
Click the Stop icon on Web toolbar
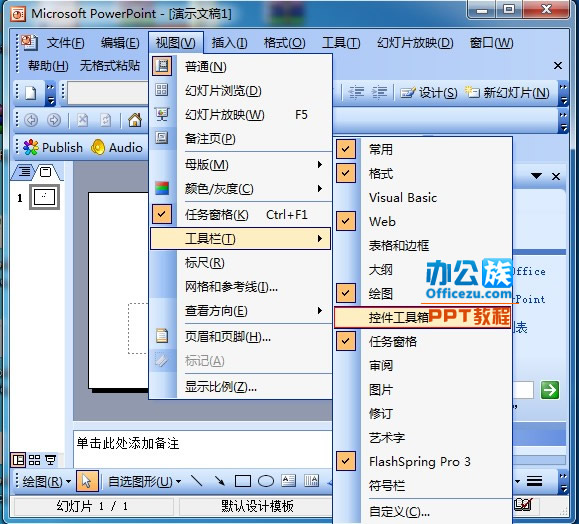(82, 120)
